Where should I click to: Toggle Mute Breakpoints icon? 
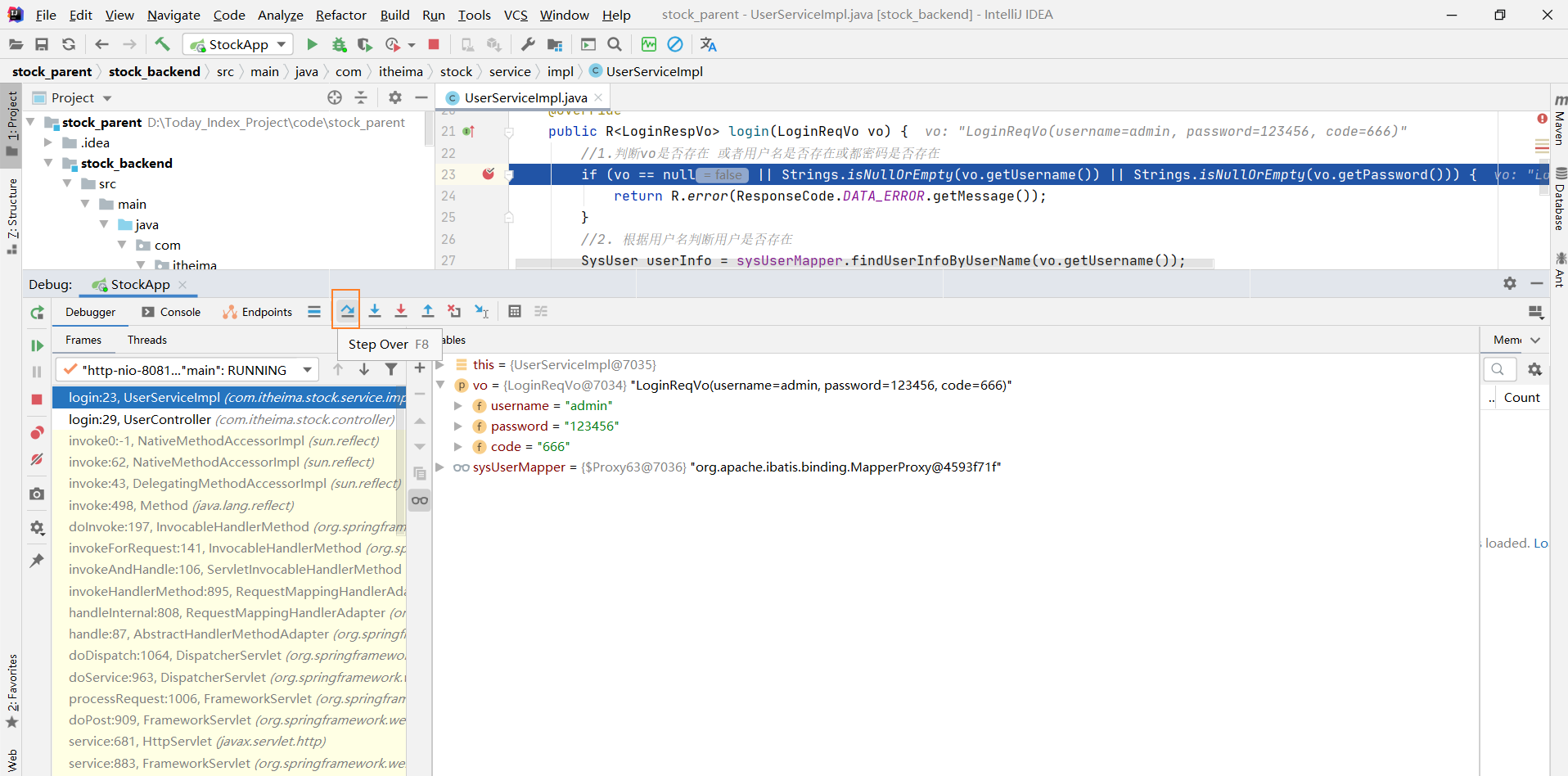tap(37, 459)
